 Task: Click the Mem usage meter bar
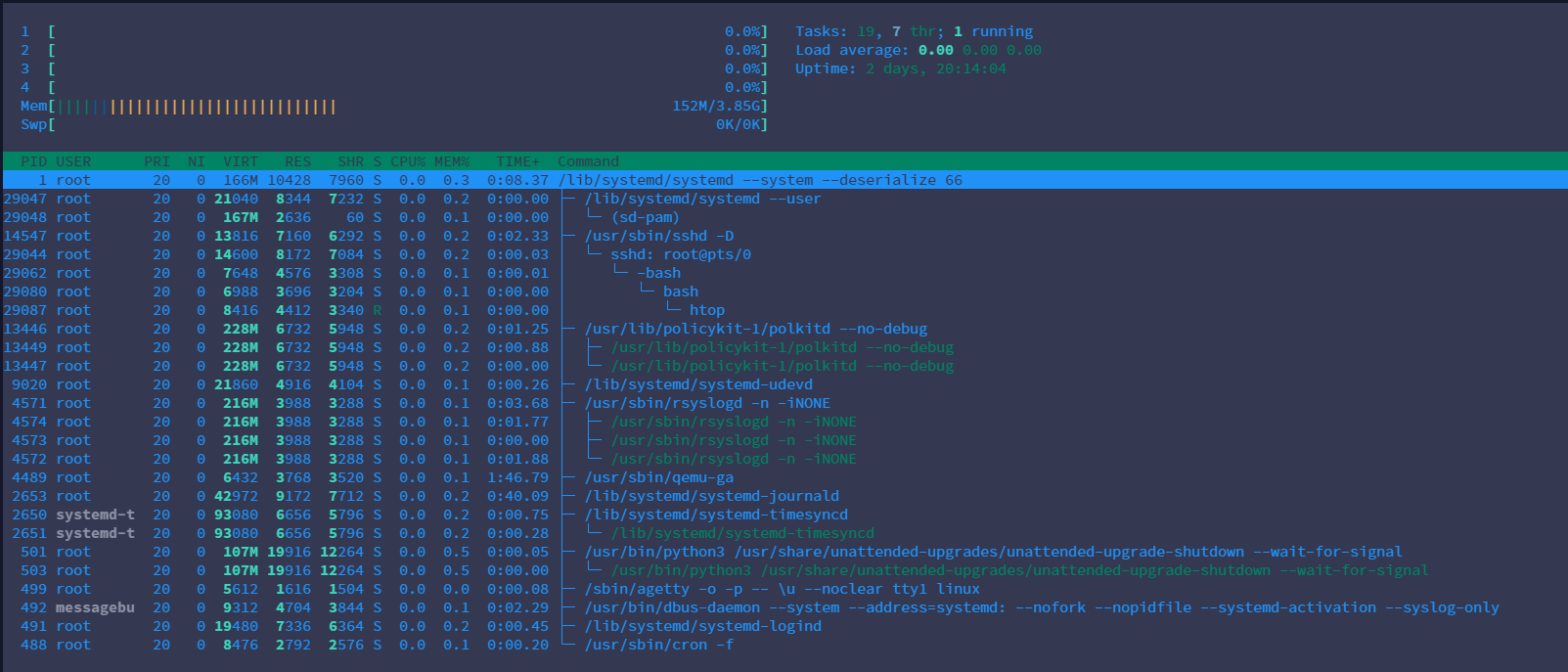[x=393, y=106]
